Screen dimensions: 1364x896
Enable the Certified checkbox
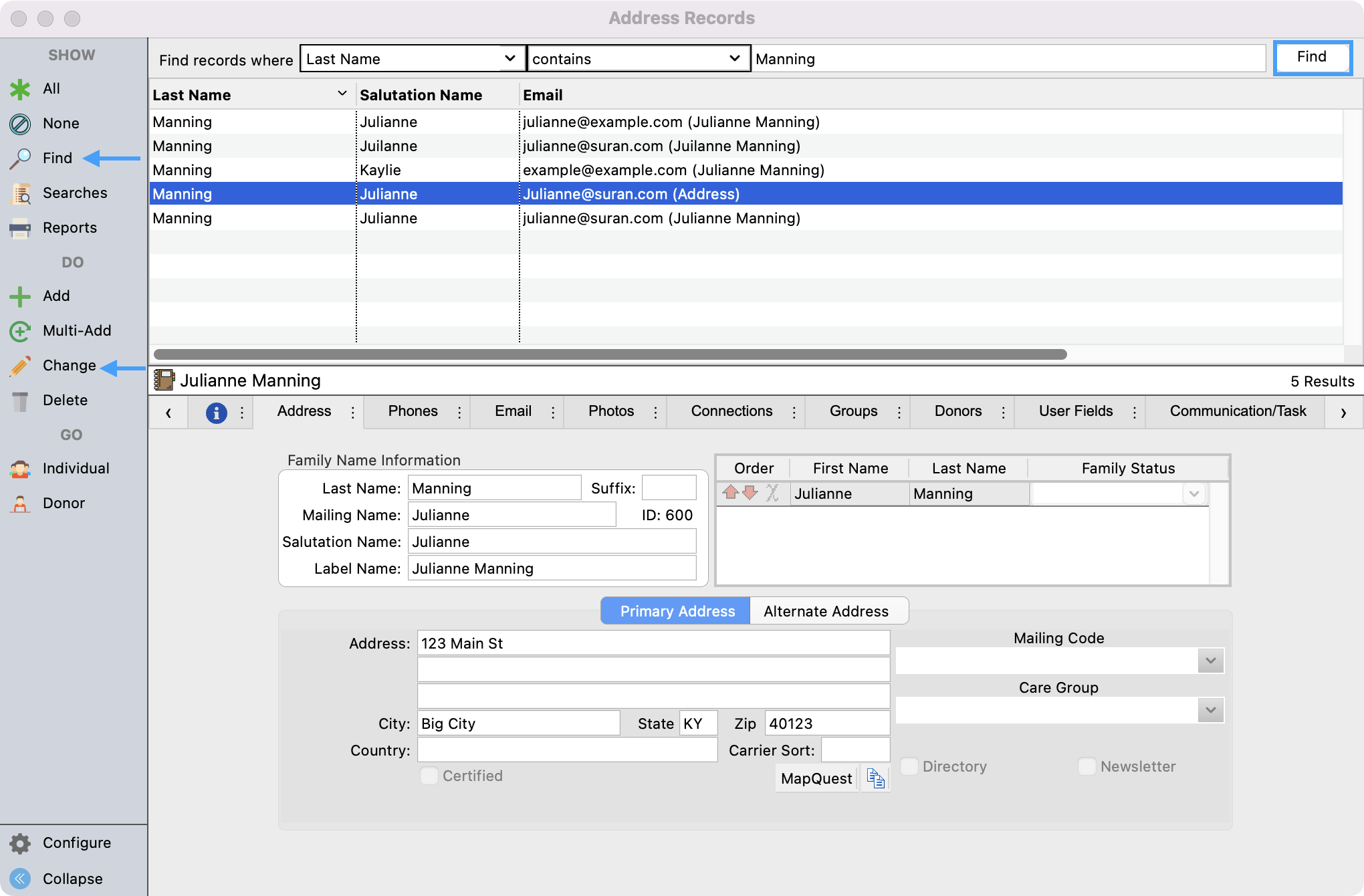(429, 776)
